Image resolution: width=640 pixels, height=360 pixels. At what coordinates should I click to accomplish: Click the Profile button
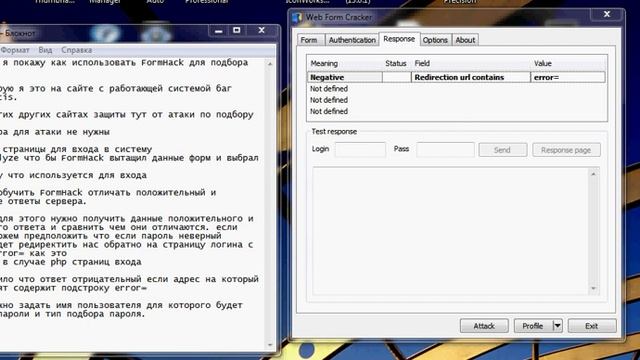533,326
